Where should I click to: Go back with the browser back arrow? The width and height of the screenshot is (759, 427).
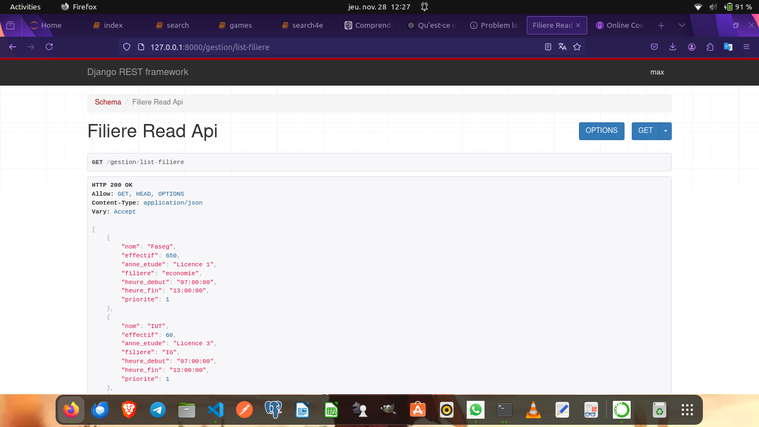coord(13,47)
